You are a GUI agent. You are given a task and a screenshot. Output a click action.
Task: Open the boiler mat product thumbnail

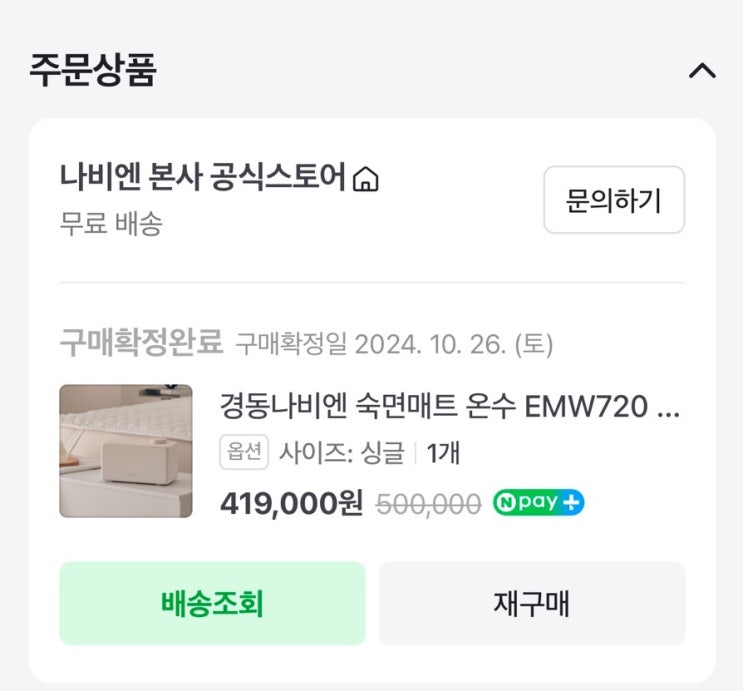tap(126, 451)
